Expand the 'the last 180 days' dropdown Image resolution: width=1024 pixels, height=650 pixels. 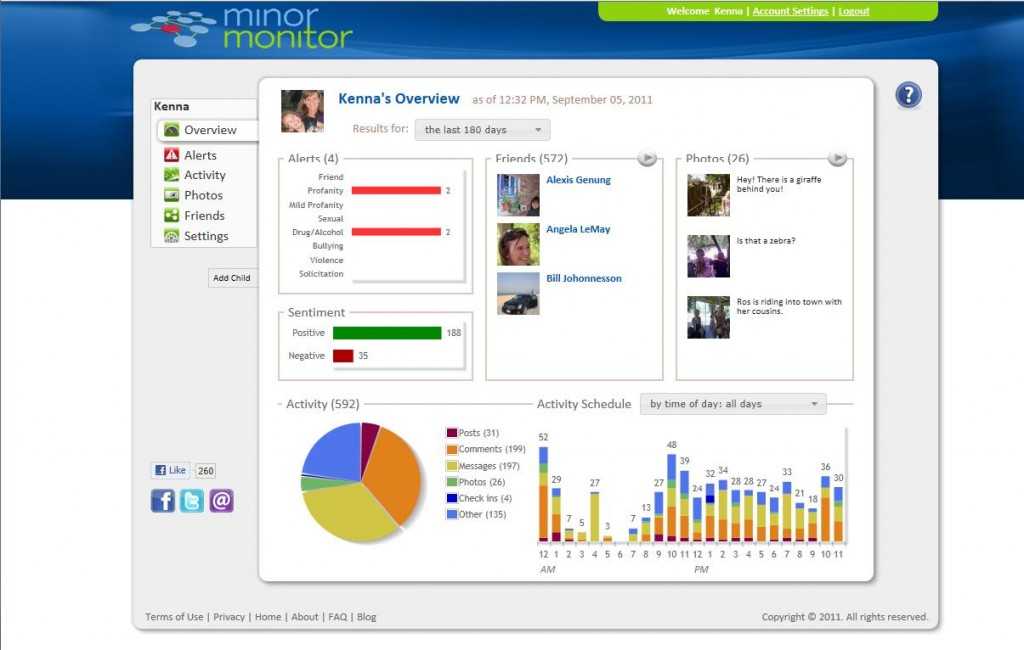482,130
